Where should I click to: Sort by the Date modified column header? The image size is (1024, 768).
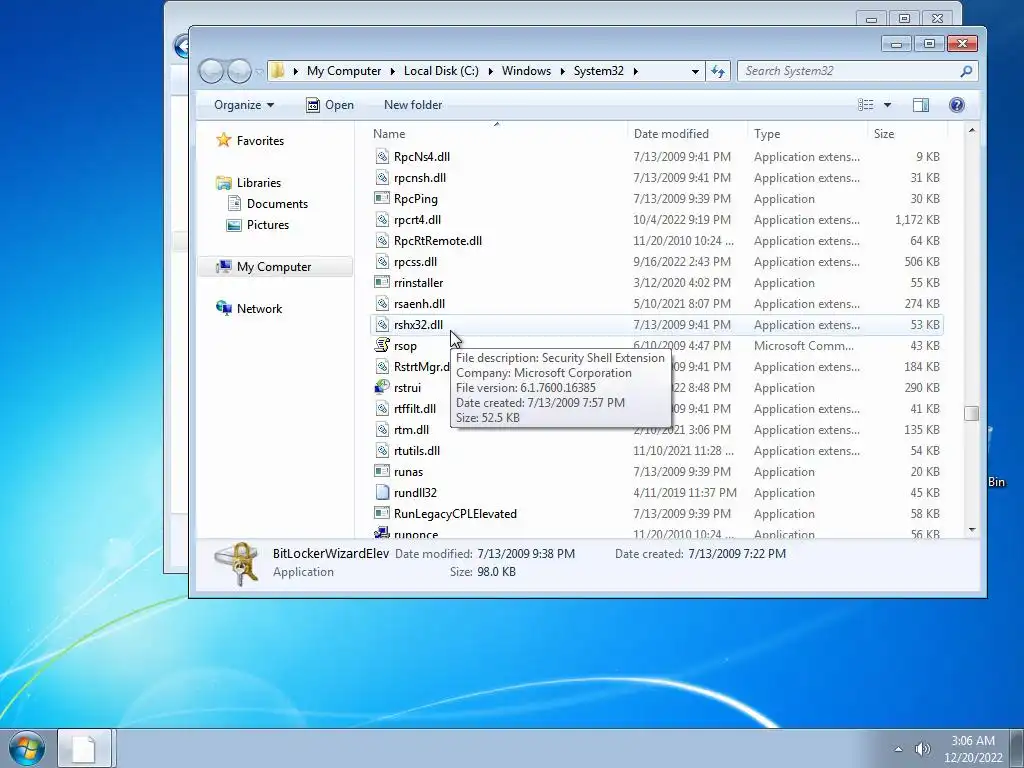point(687,133)
